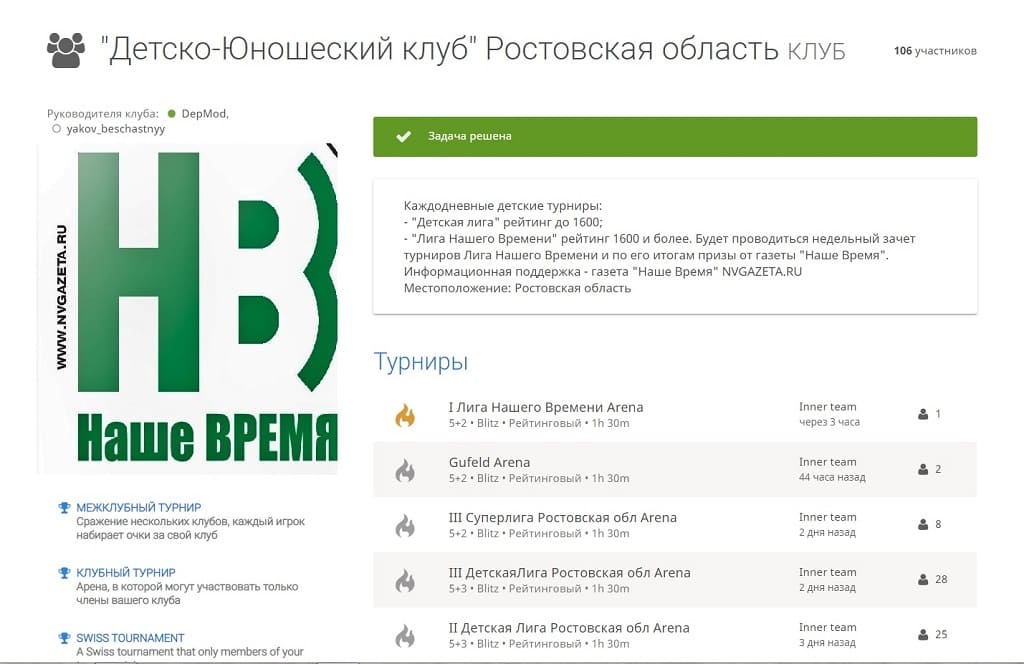Open the DepMod club leader profile

[x=204, y=114]
